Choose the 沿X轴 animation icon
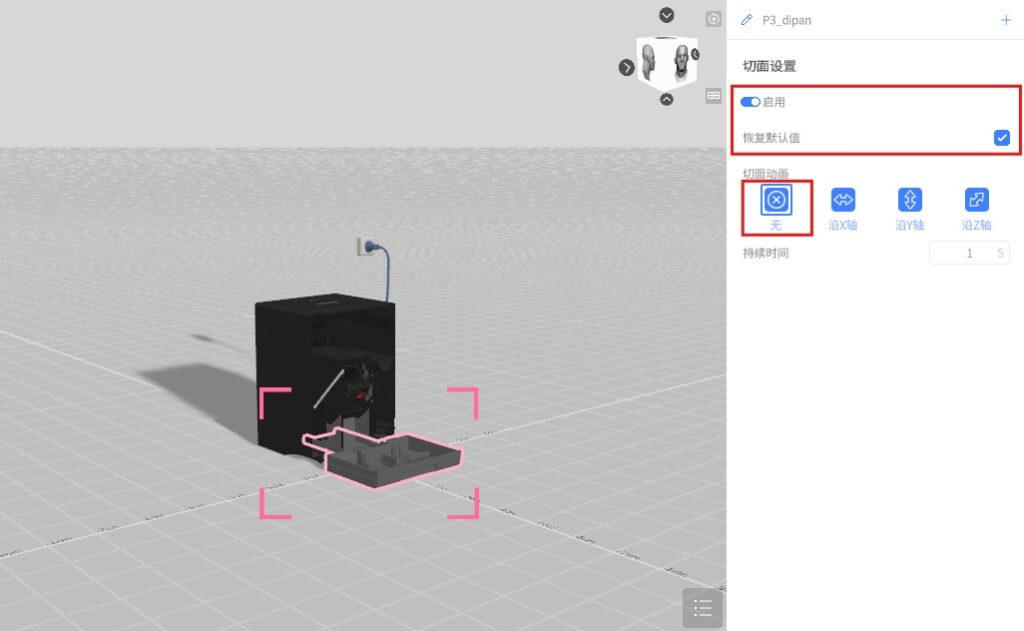 point(843,200)
